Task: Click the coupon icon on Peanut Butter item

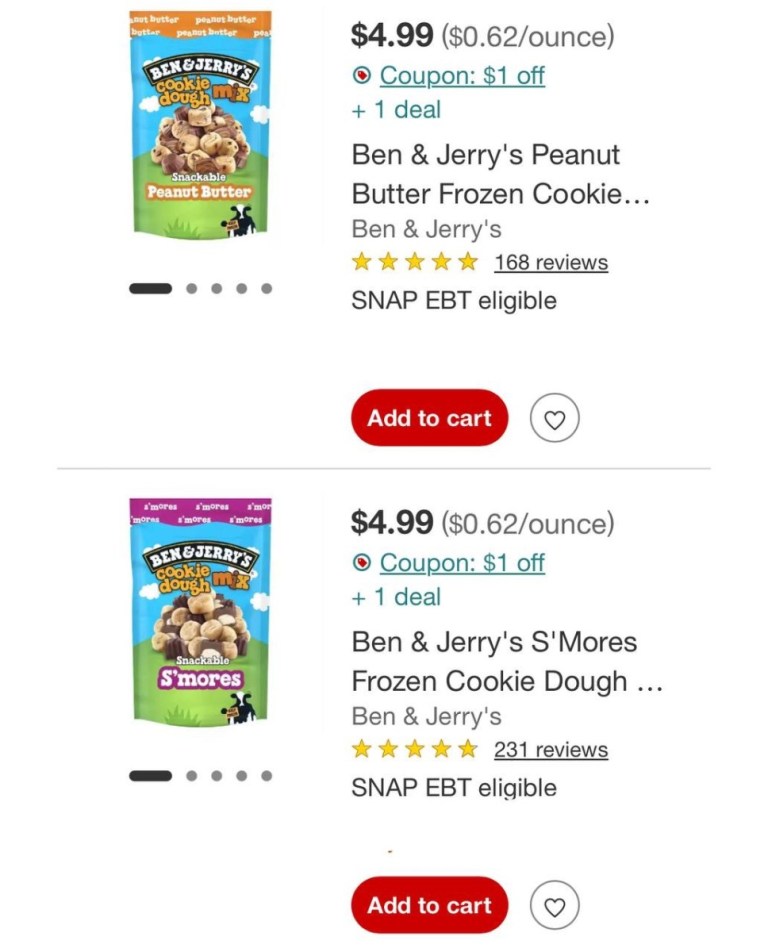Action: click(x=362, y=75)
